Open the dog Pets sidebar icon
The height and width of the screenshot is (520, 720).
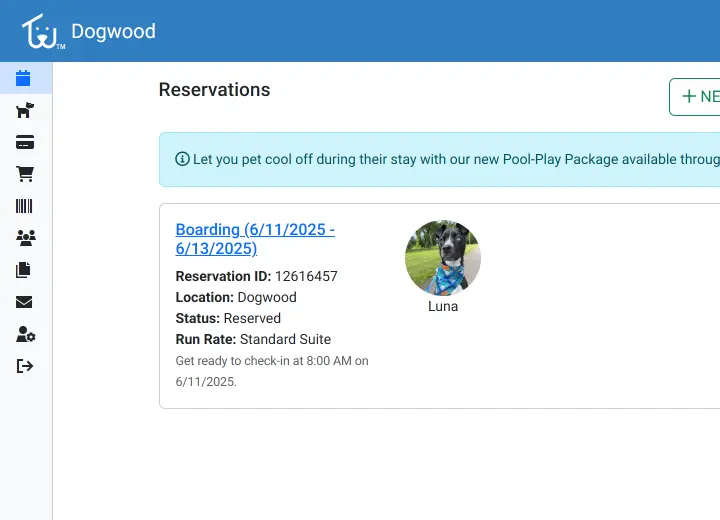pos(25,110)
